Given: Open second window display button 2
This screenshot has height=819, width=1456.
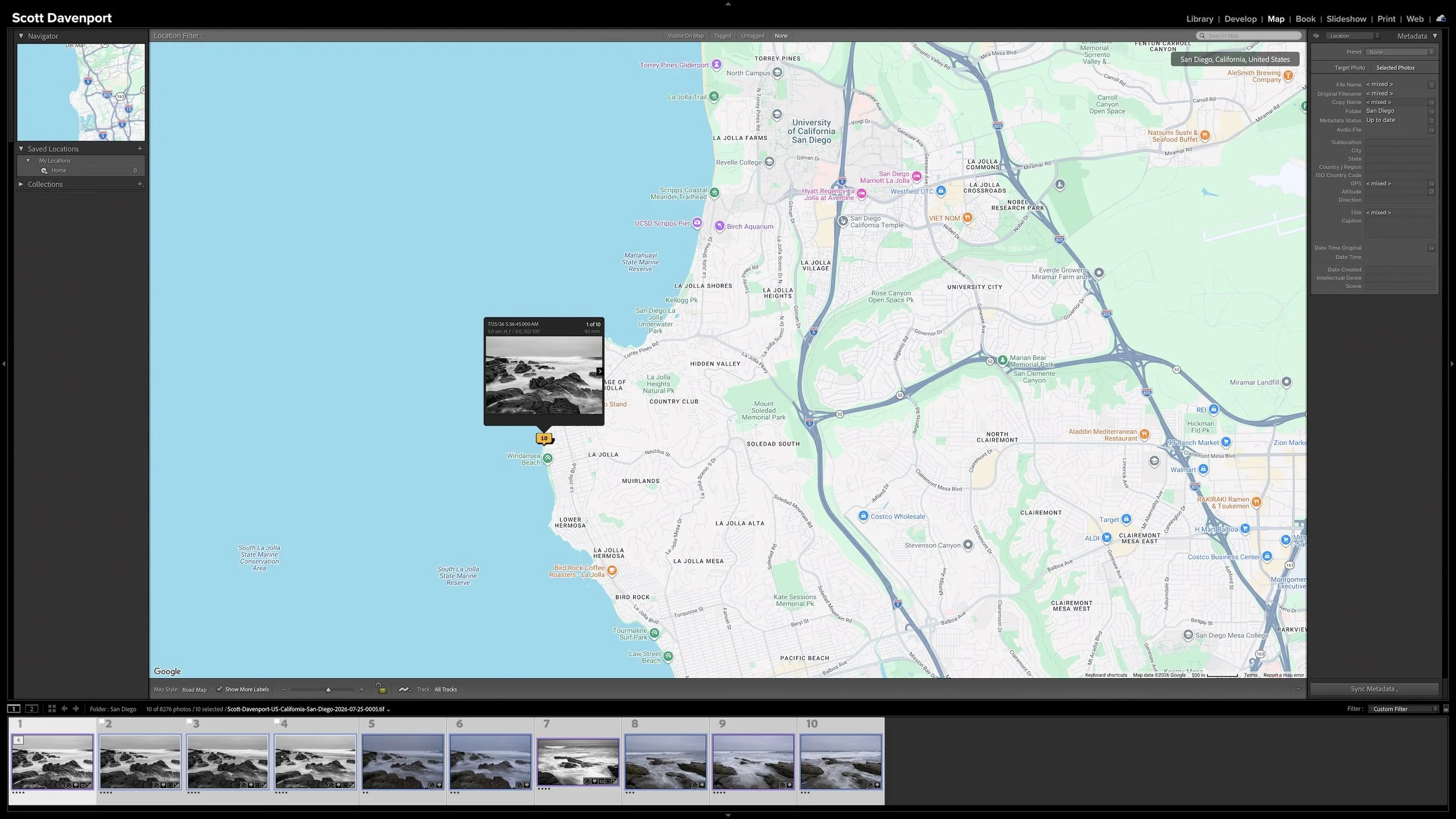Looking at the screenshot, I should point(32,708).
